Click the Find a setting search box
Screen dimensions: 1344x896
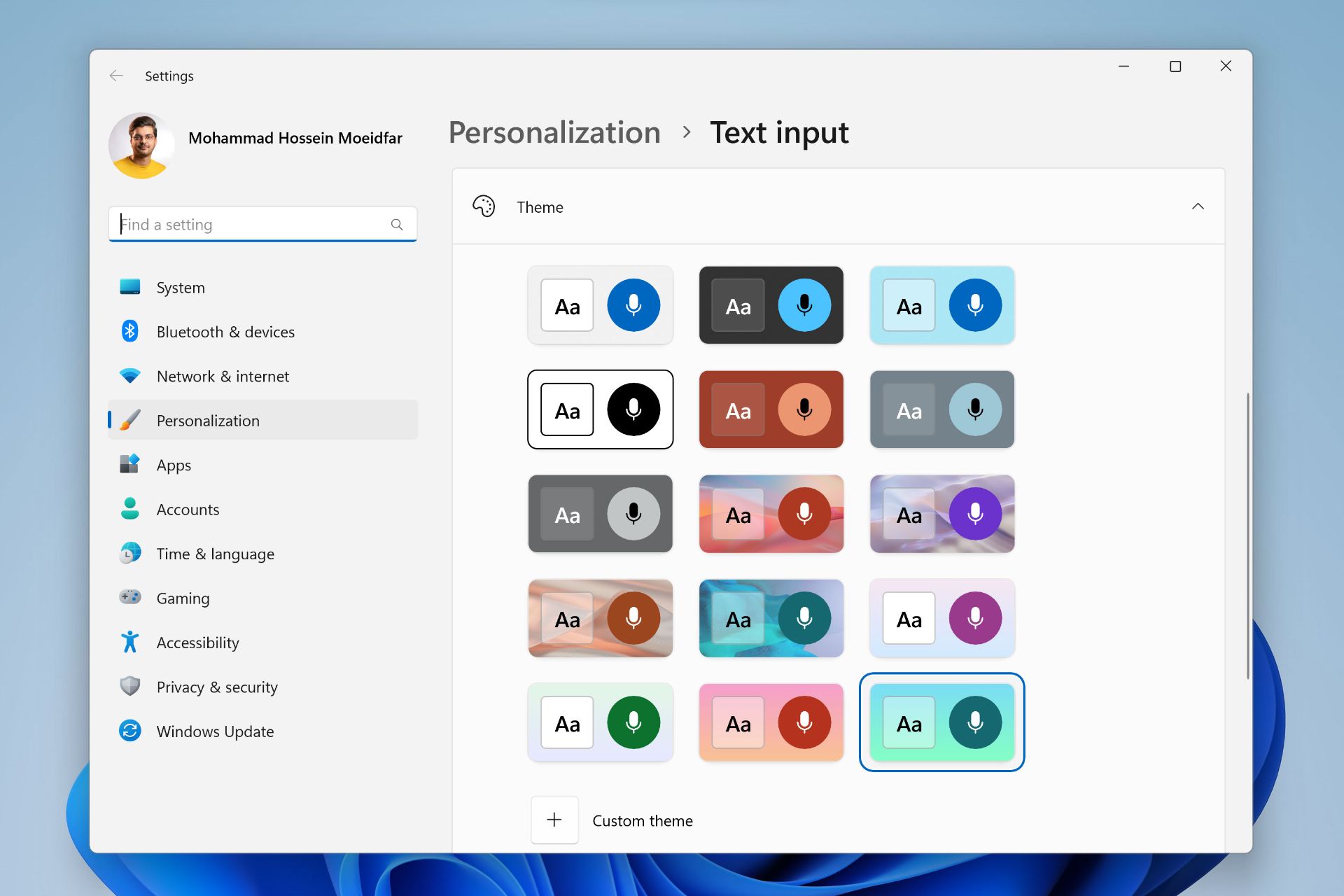click(262, 225)
